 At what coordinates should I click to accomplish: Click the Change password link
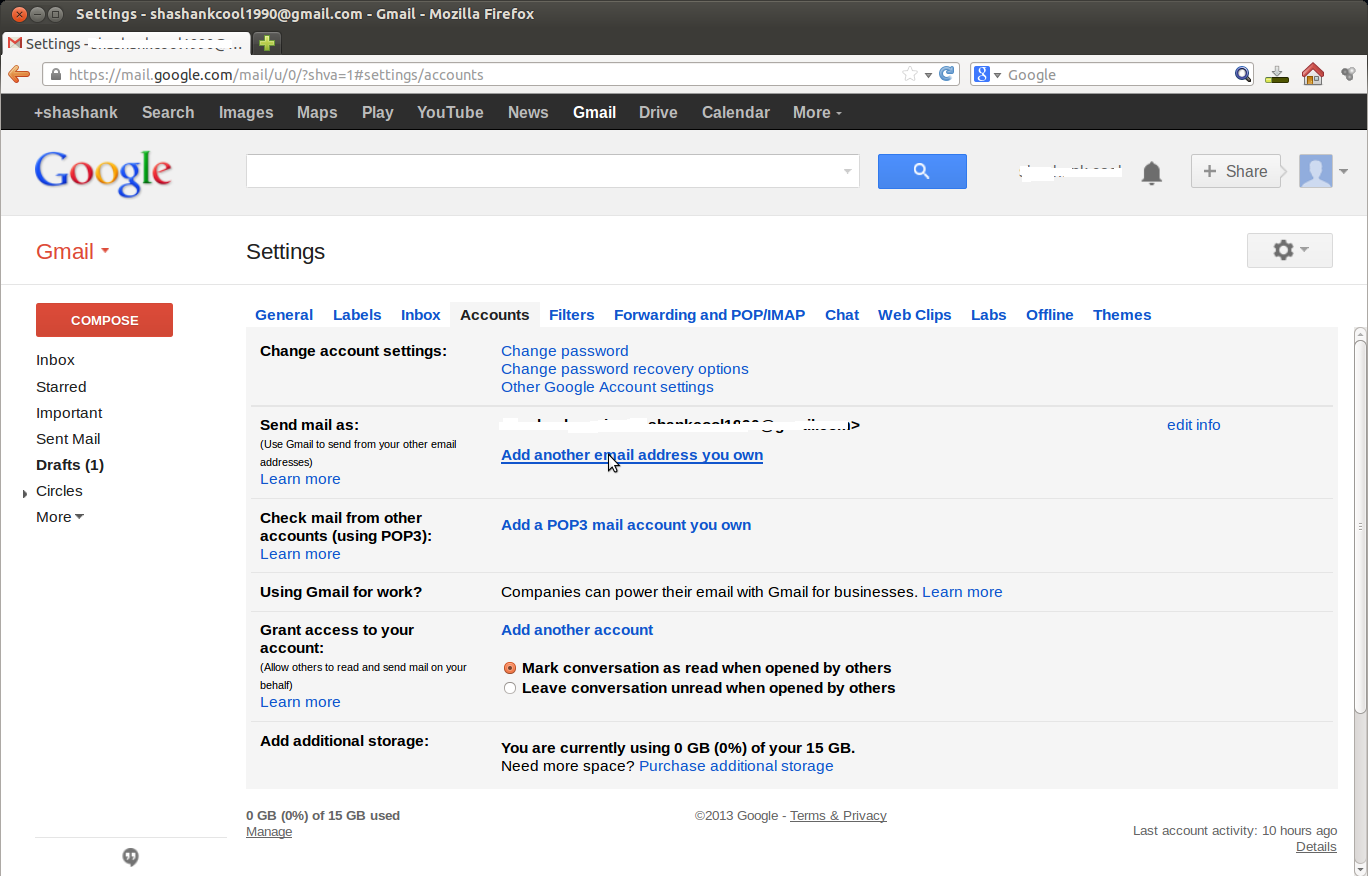tap(565, 351)
